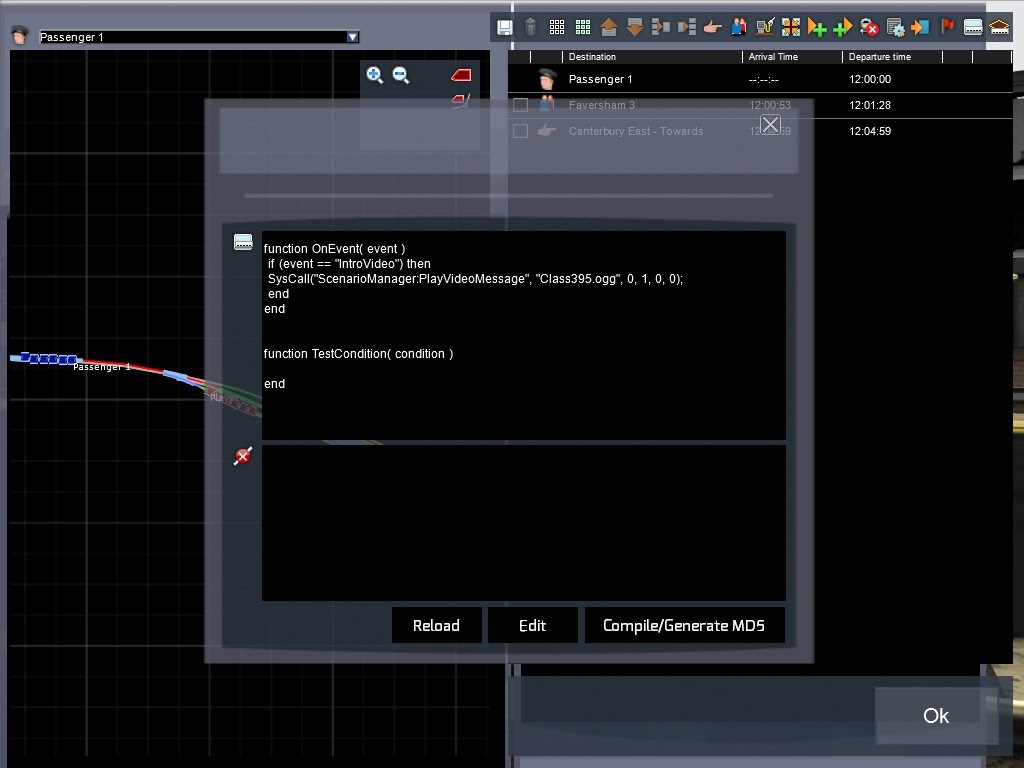The image size is (1024, 768).
Task: Zoom in on the 2D map
Action: [x=375, y=75]
